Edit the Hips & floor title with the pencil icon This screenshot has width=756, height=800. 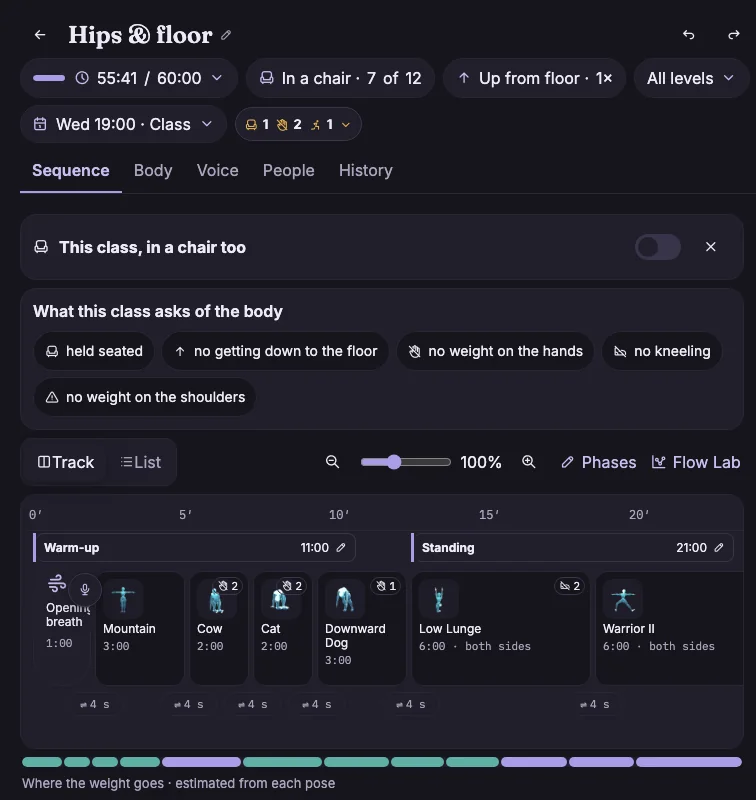(226, 35)
